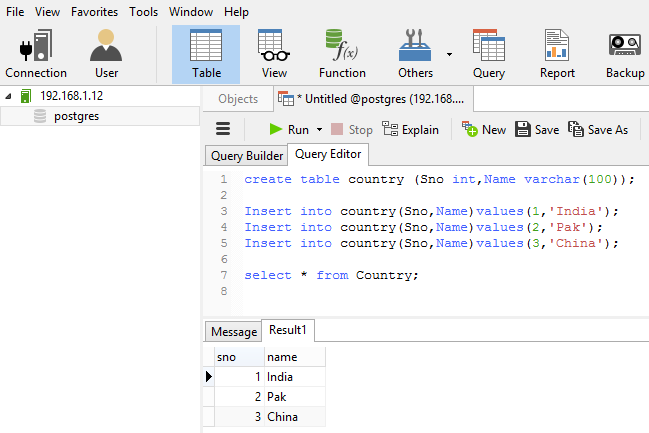Create a New query
This screenshot has width=649, height=433.
pyautogui.click(x=484, y=130)
